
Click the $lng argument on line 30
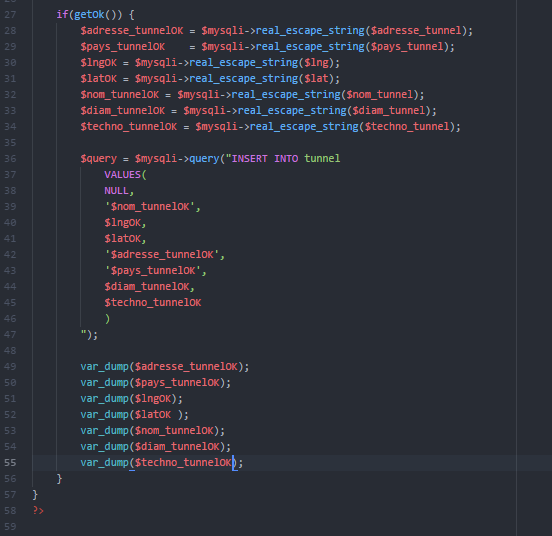pos(316,63)
